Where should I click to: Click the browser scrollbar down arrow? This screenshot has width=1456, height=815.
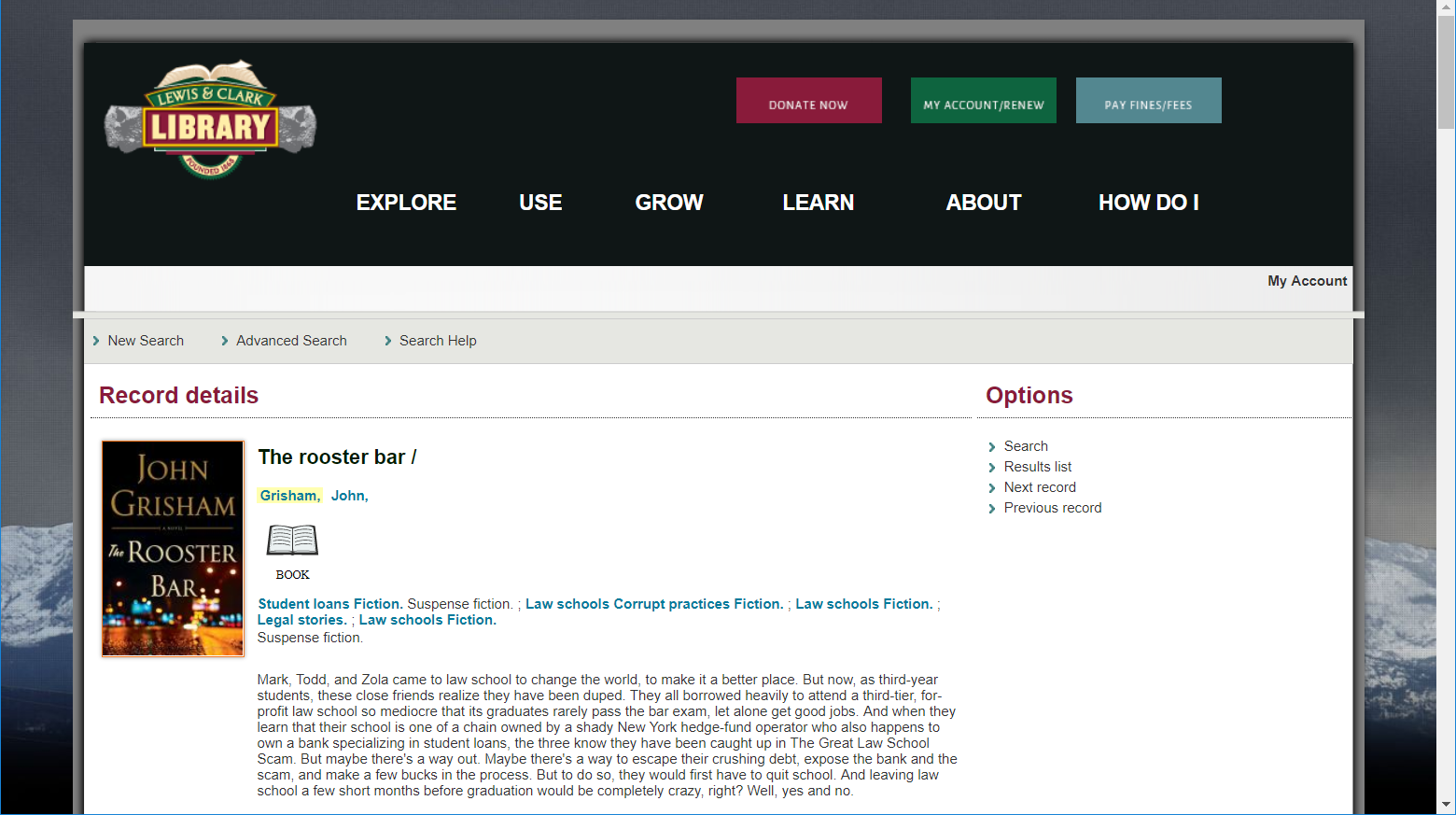(x=1446, y=805)
